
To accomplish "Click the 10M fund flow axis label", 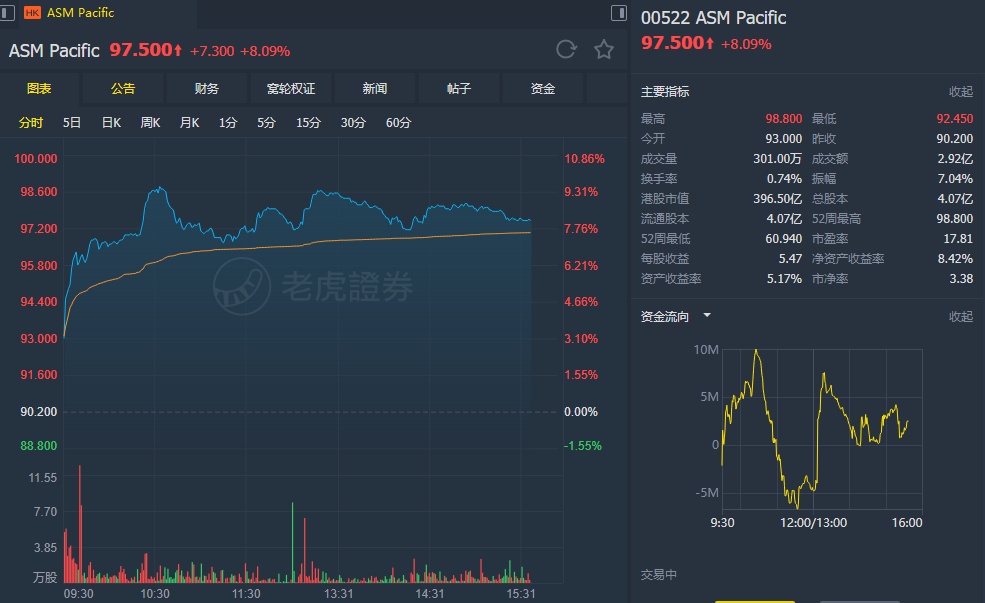I will (x=706, y=350).
